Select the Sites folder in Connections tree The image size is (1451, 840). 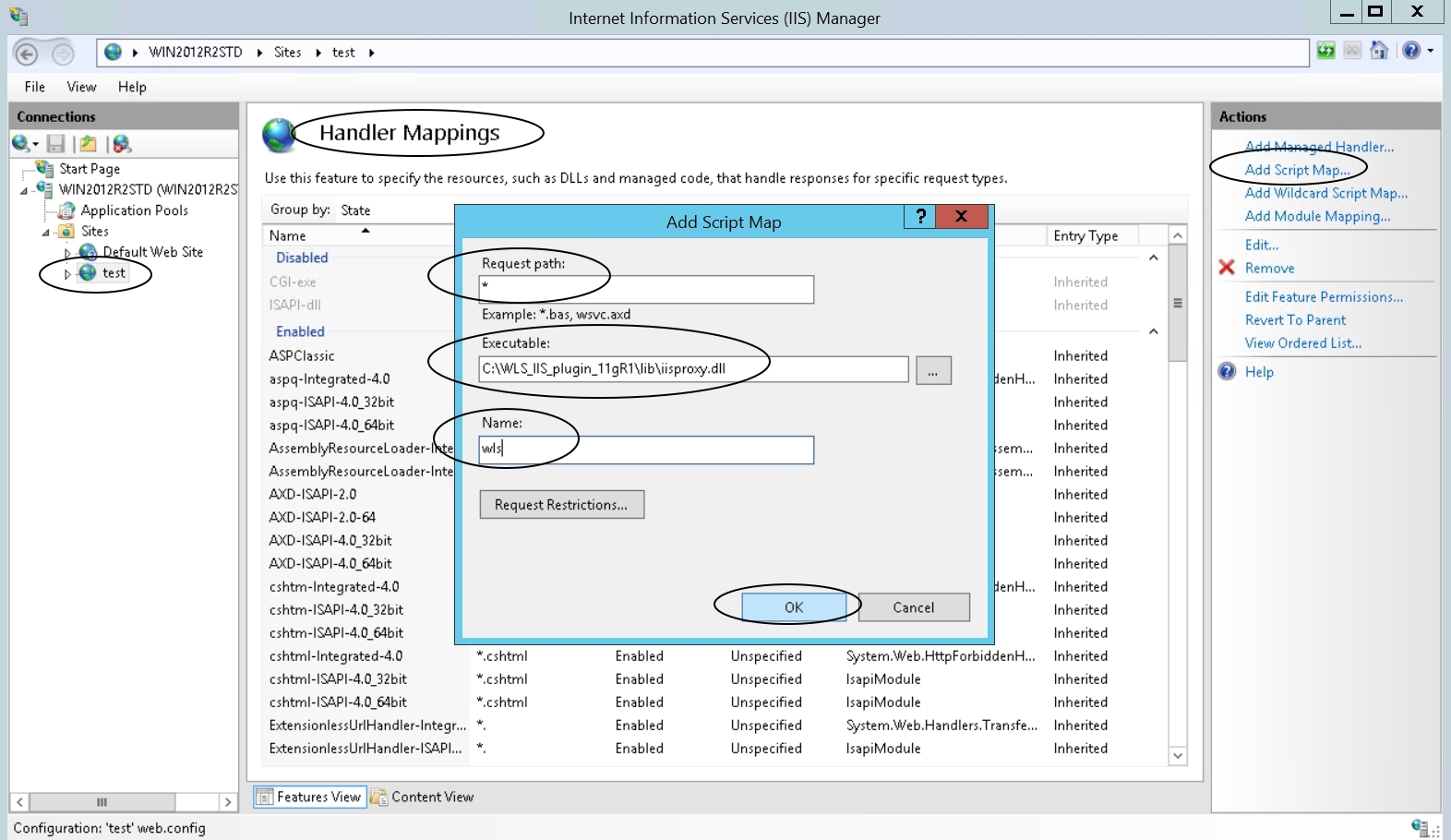pos(94,232)
